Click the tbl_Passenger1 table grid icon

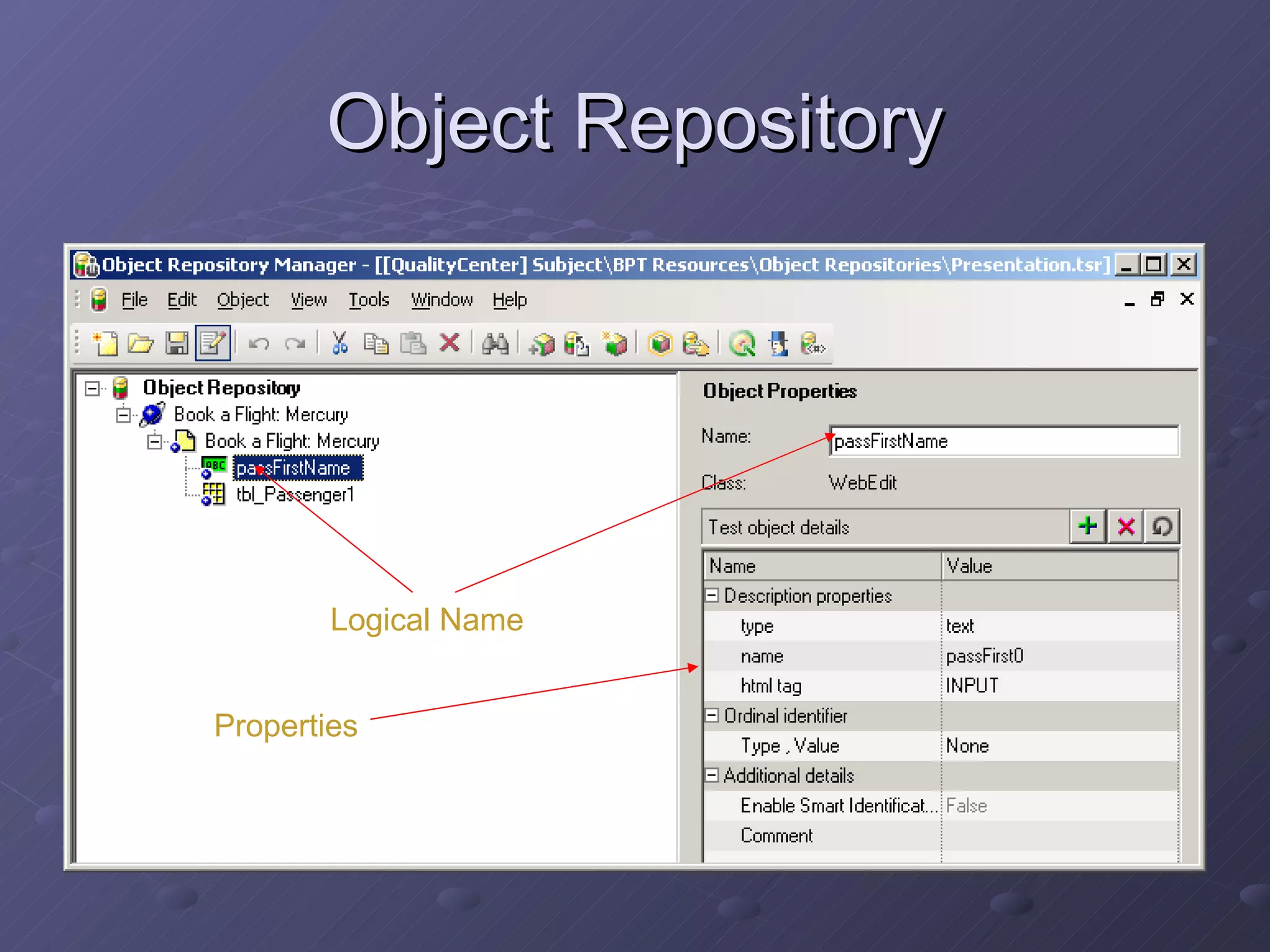click(x=213, y=495)
